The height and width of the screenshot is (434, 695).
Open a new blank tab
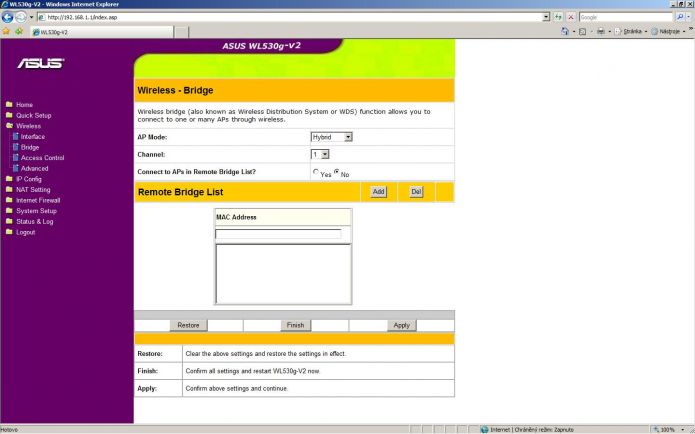[181, 32]
